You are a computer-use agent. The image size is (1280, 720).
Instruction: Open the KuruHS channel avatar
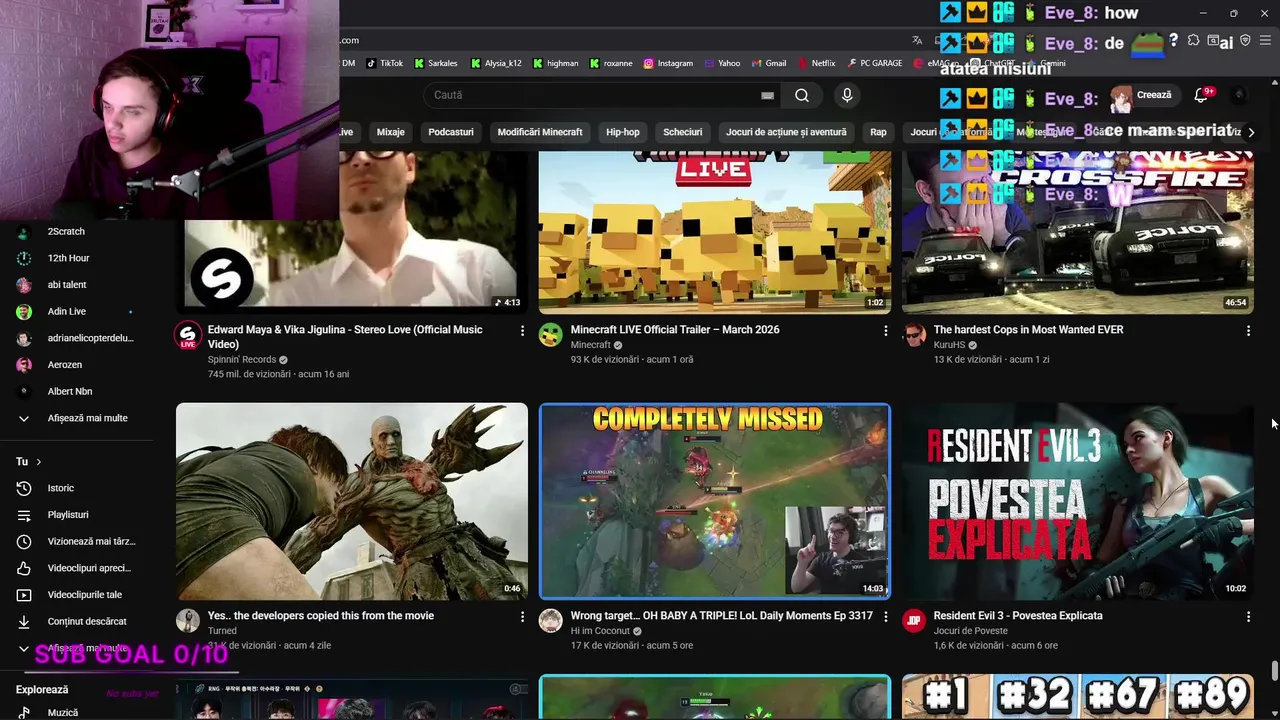(x=914, y=336)
